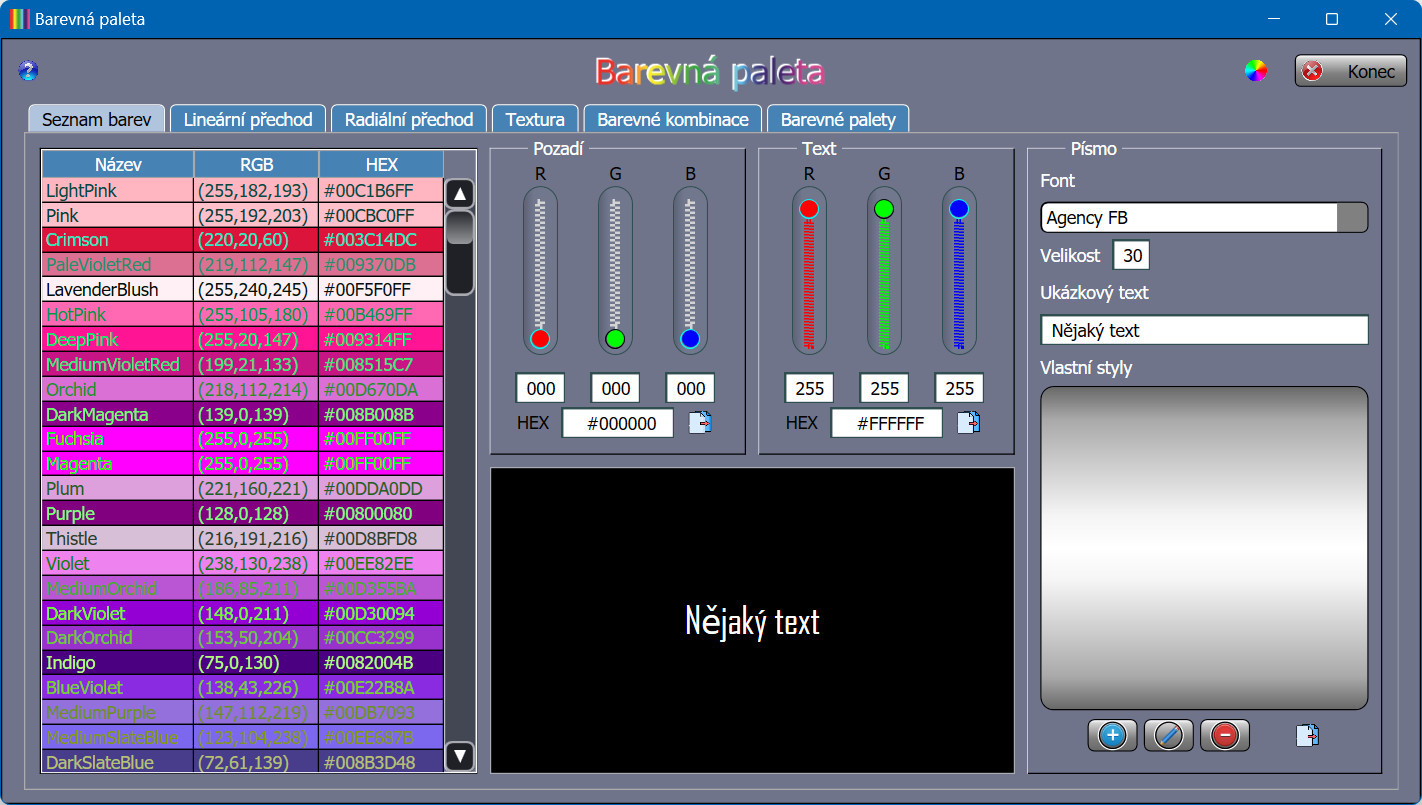The width and height of the screenshot is (1422, 805).
Task: Open the Barevné palety tab
Action: [838, 119]
